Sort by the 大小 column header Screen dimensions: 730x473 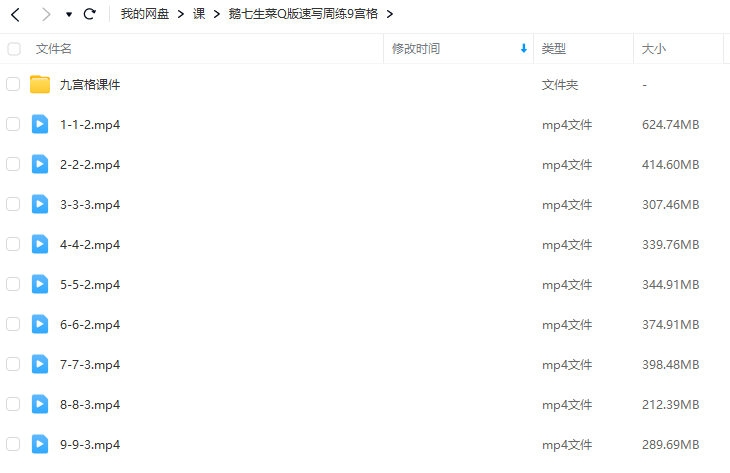(x=654, y=48)
